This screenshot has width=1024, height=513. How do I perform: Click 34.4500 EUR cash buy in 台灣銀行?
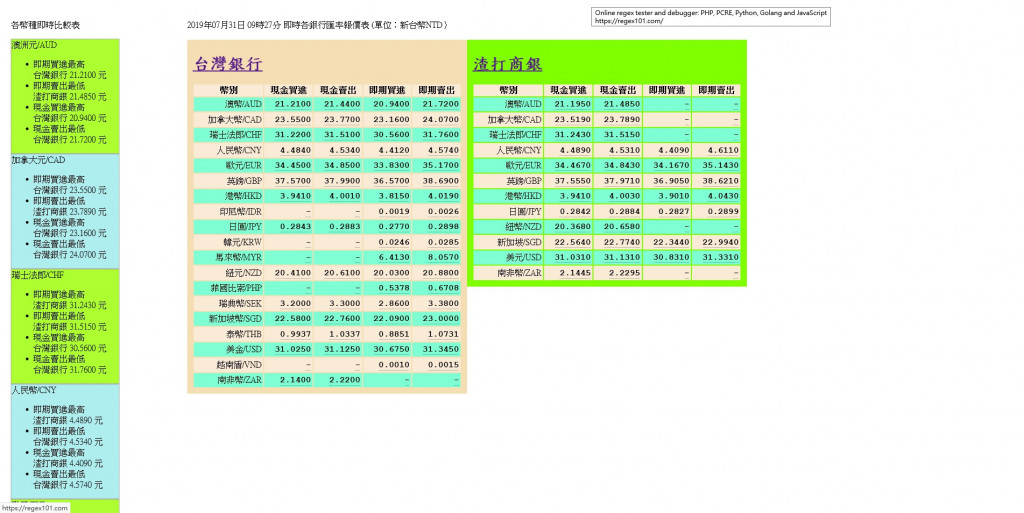[293, 166]
